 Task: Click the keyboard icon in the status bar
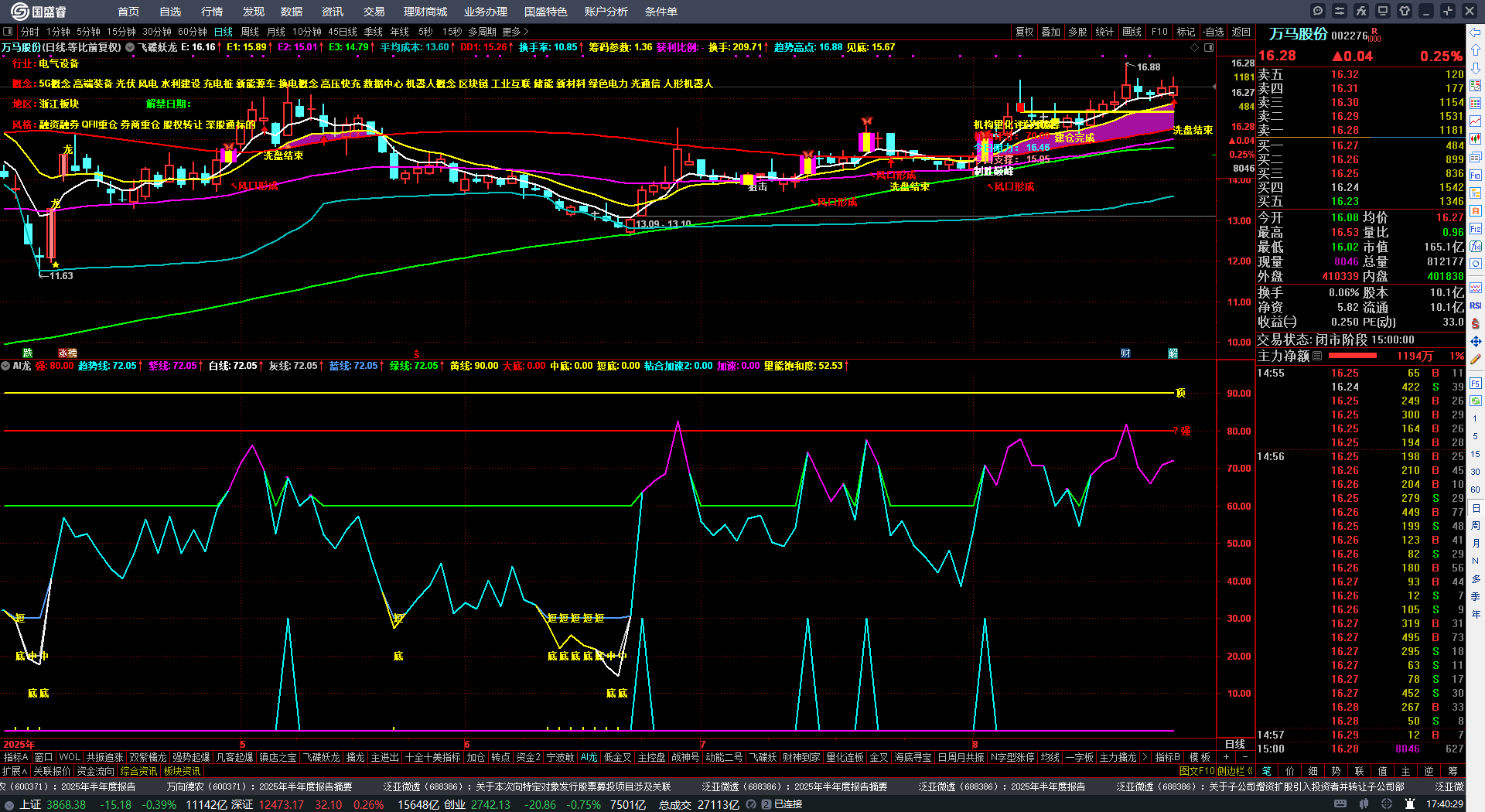[x=1340, y=804]
